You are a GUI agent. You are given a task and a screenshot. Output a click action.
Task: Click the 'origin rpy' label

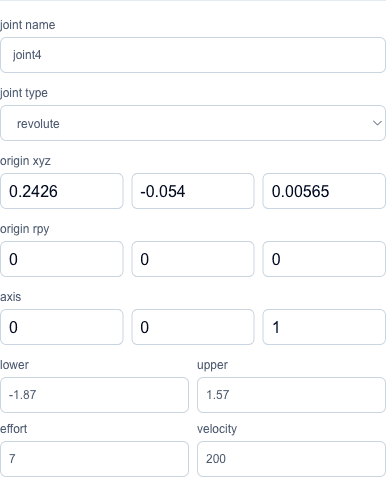coord(25,229)
